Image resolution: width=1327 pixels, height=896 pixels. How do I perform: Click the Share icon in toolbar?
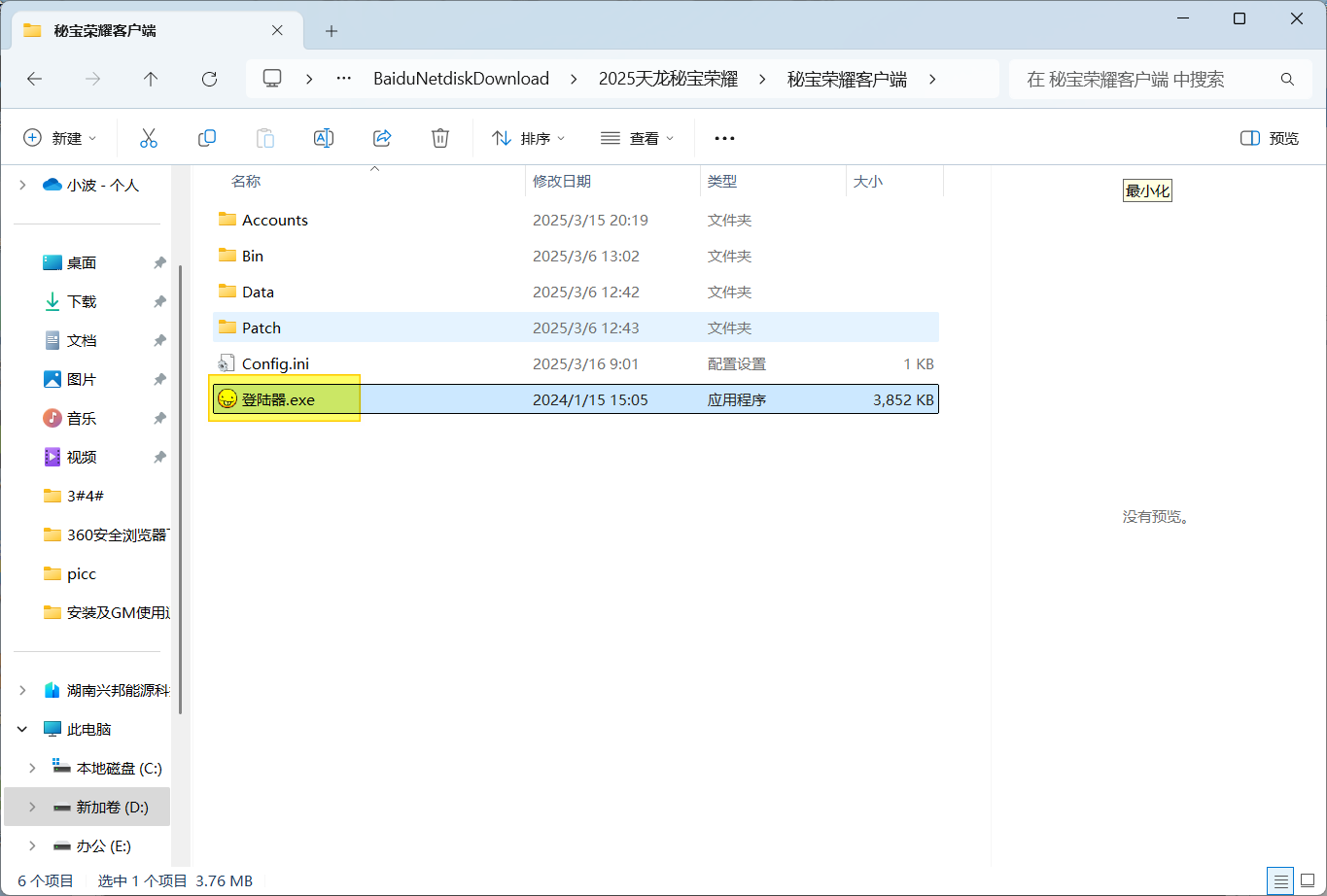click(x=382, y=138)
